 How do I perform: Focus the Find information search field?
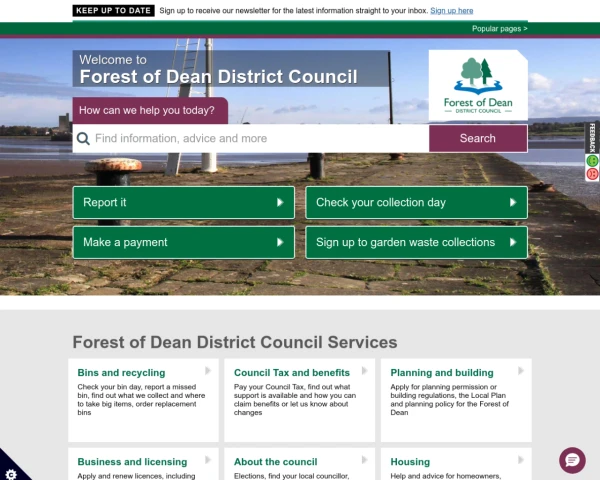pyautogui.click(x=251, y=139)
